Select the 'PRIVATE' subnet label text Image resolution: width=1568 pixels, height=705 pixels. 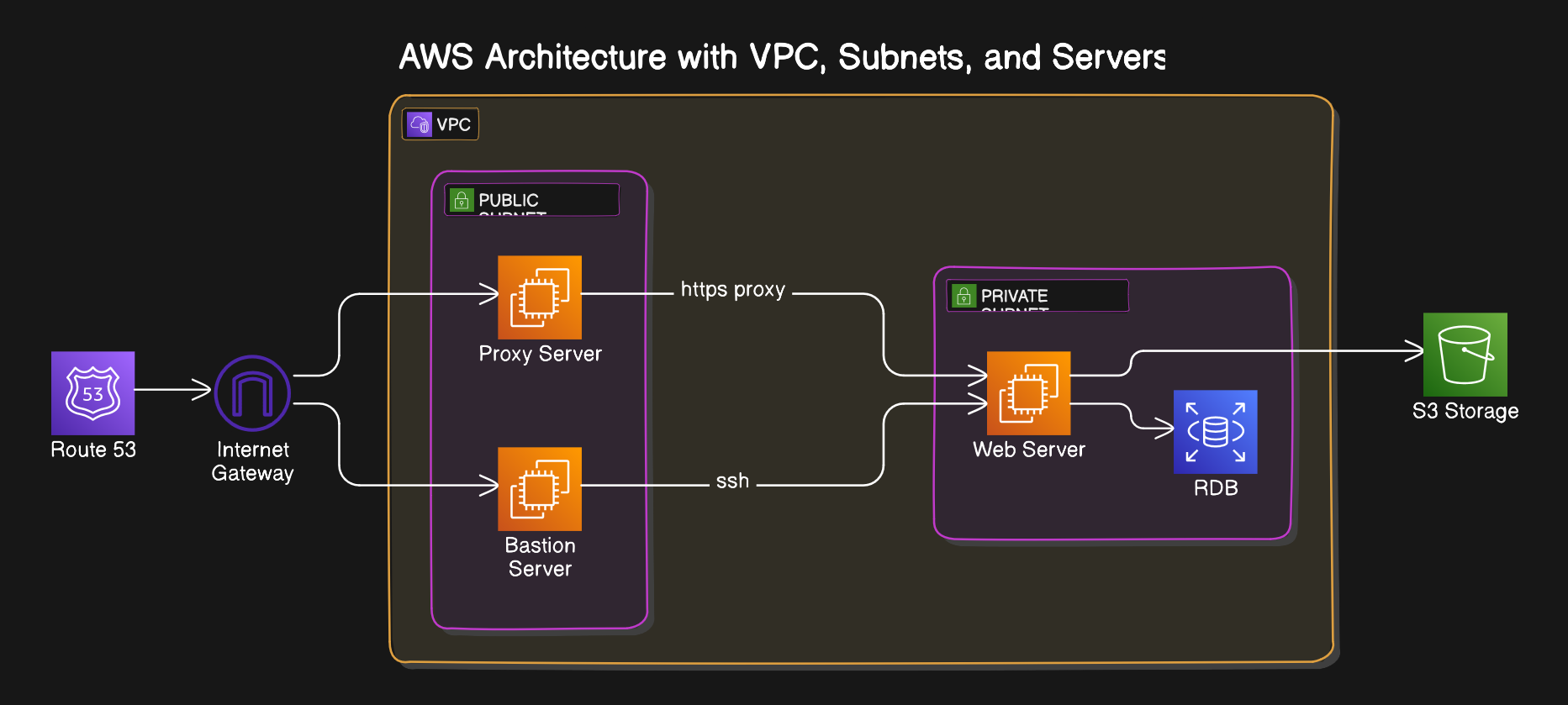click(1015, 297)
